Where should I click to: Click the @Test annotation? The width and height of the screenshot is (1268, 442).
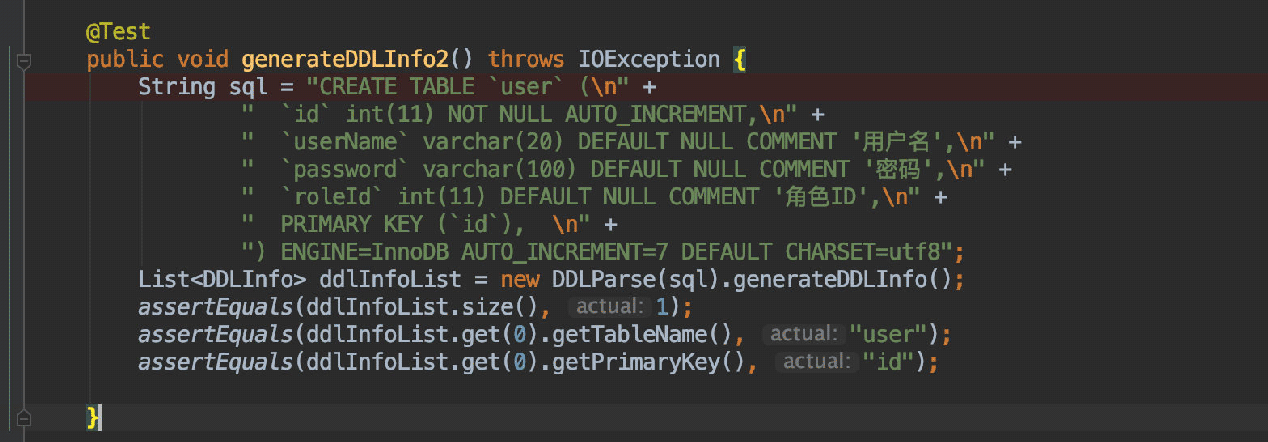pyautogui.click(x=119, y=33)
